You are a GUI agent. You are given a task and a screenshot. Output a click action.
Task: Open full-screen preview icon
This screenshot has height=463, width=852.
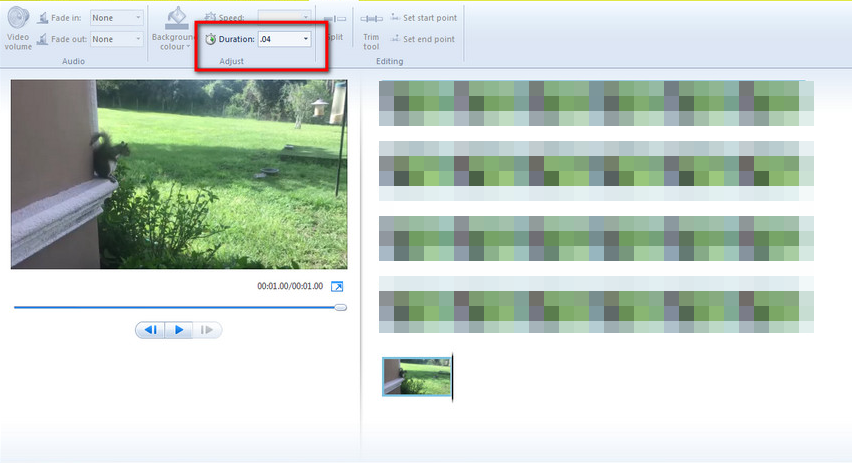point(337,286)
